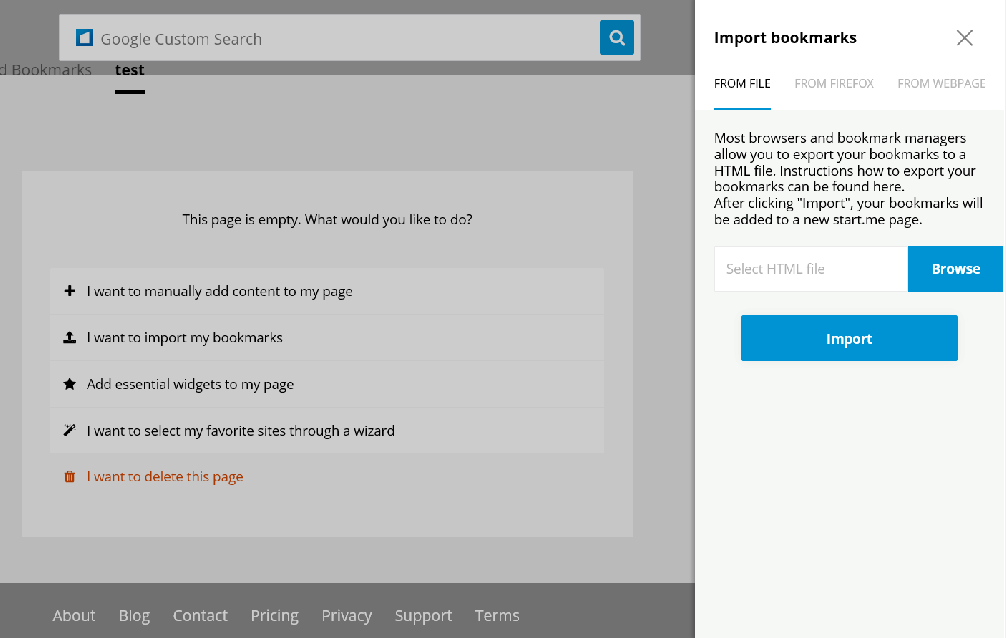Screen dimensions: 1006x638
Task: Switch to the FROM WEBPAGE tab
Action: point(941,84)
